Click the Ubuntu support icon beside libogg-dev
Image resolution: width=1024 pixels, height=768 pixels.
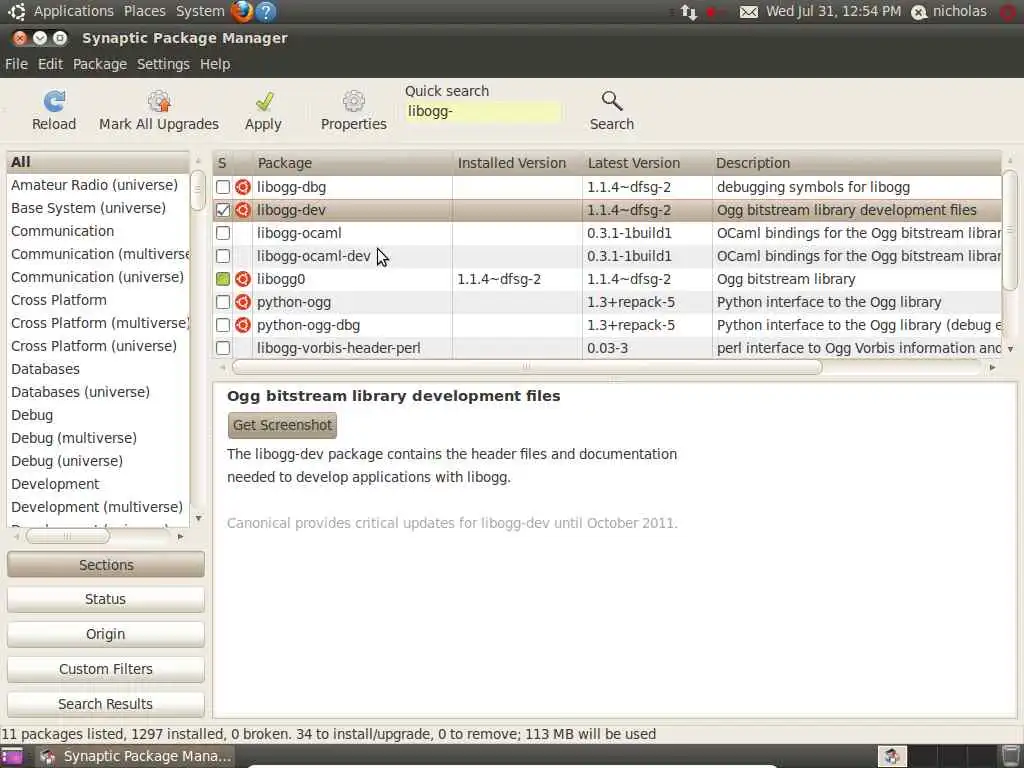pos(243,210)
